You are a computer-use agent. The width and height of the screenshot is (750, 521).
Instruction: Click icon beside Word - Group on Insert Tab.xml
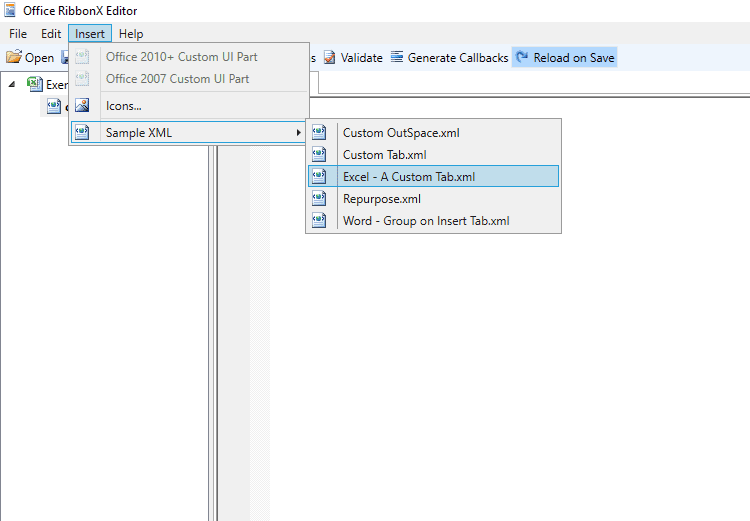coord(319,221)
